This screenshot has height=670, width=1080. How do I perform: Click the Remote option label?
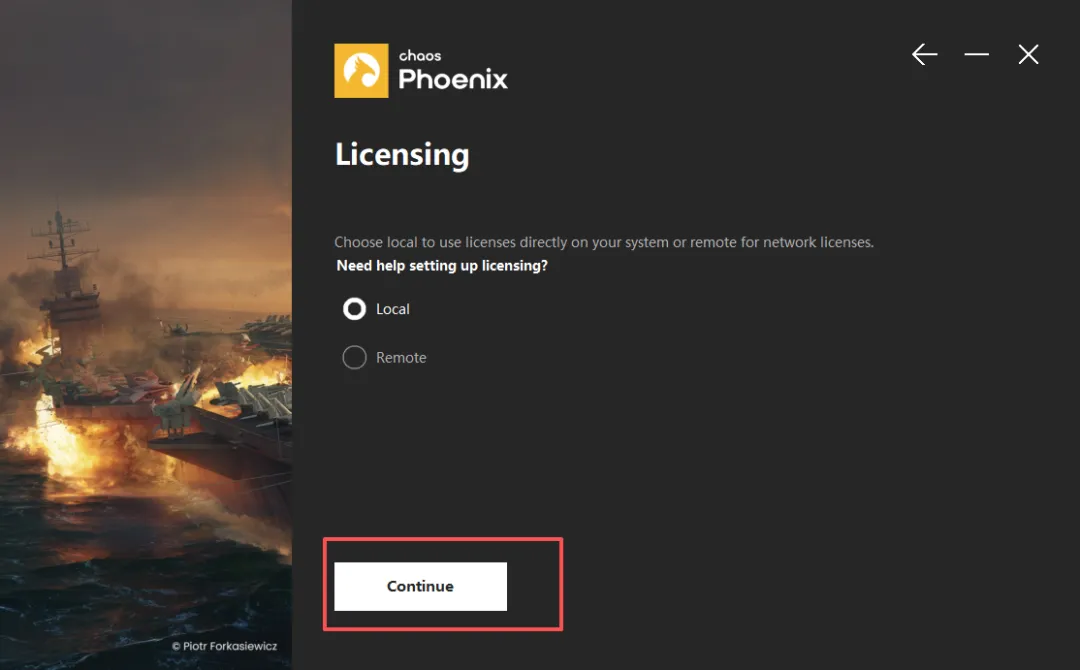401,357
